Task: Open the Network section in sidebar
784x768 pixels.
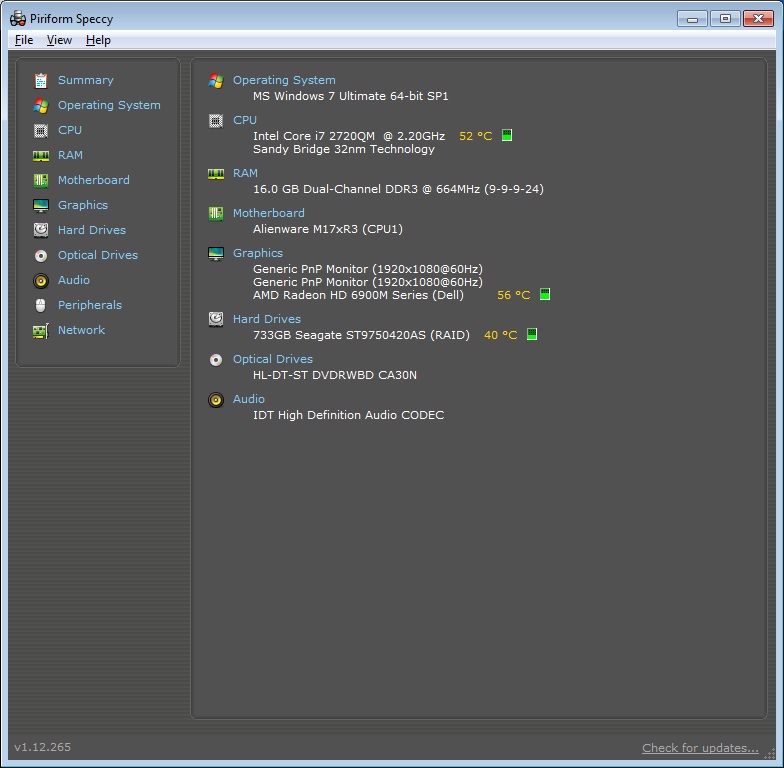Action: 81,330
